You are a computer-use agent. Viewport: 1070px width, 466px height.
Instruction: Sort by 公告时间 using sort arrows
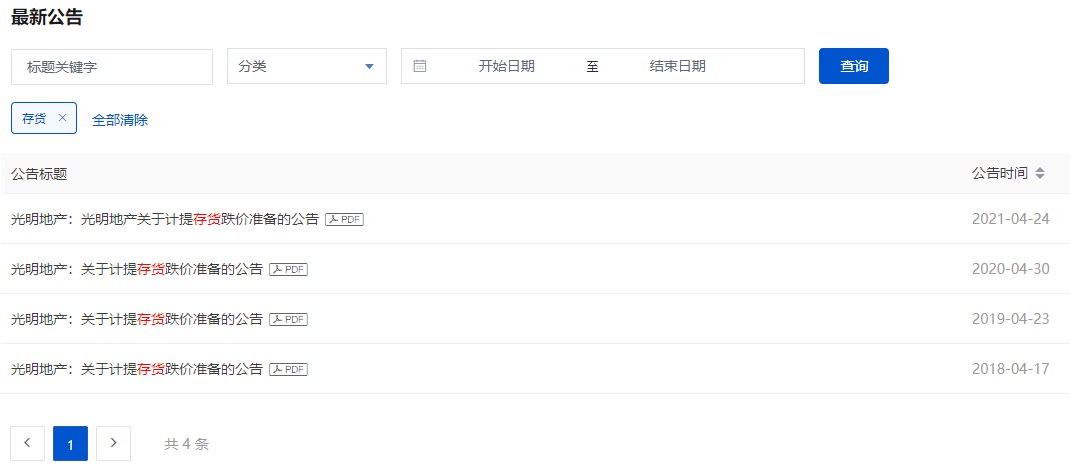[x=1040, y=173]
